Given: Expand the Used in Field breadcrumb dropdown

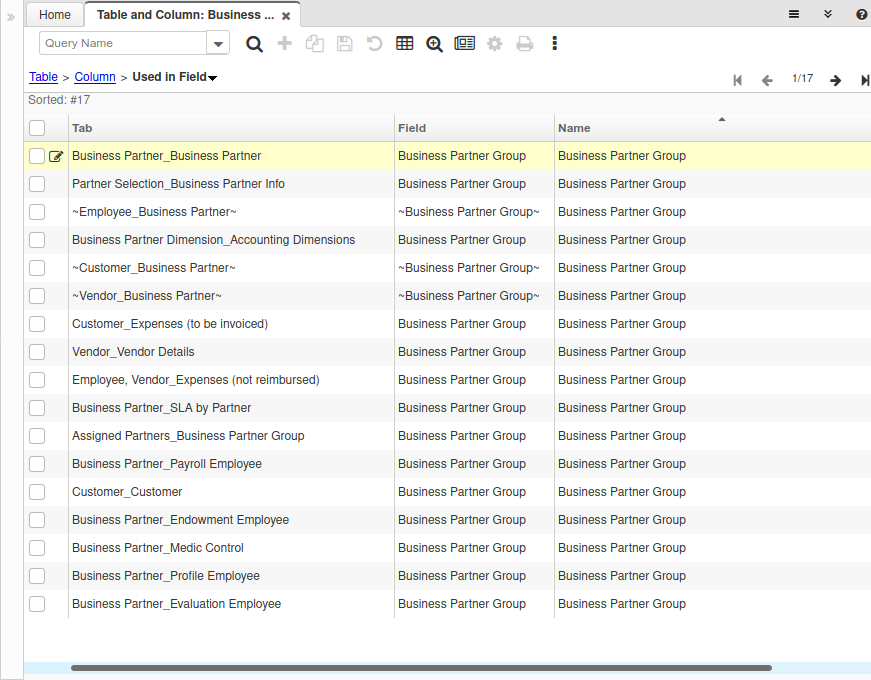Looking at the screenshot, I should (213, 78).
